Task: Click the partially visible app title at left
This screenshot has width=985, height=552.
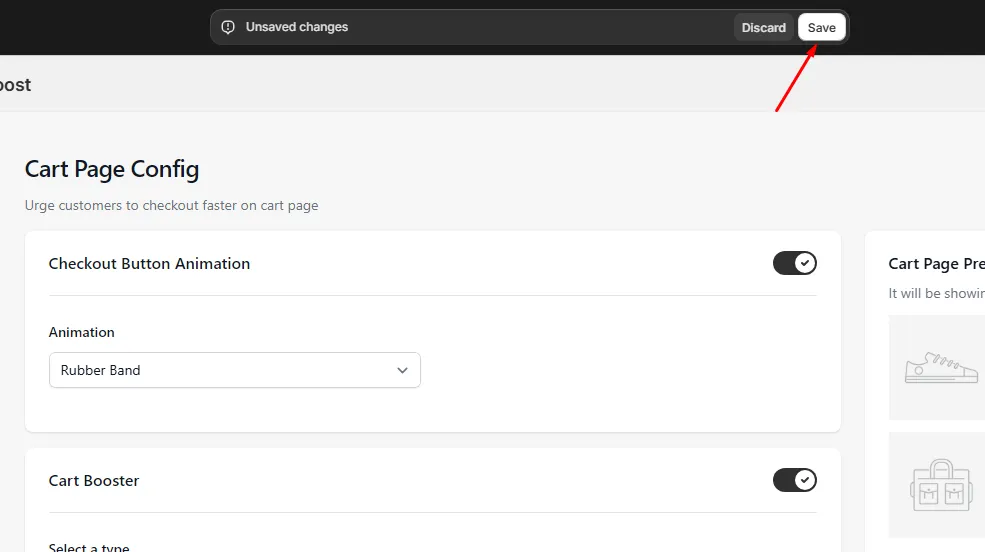Action: point(15,85)
